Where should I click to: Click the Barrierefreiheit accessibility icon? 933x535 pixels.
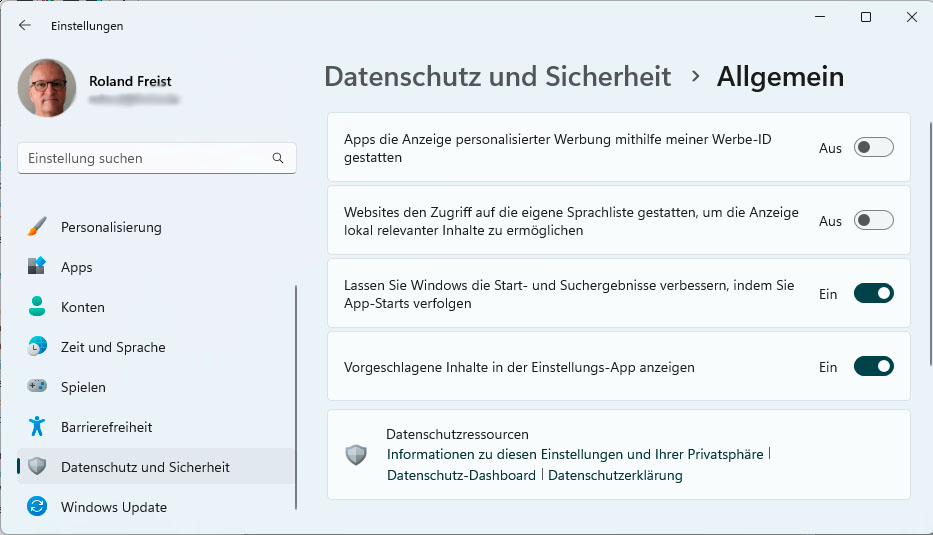37,426
